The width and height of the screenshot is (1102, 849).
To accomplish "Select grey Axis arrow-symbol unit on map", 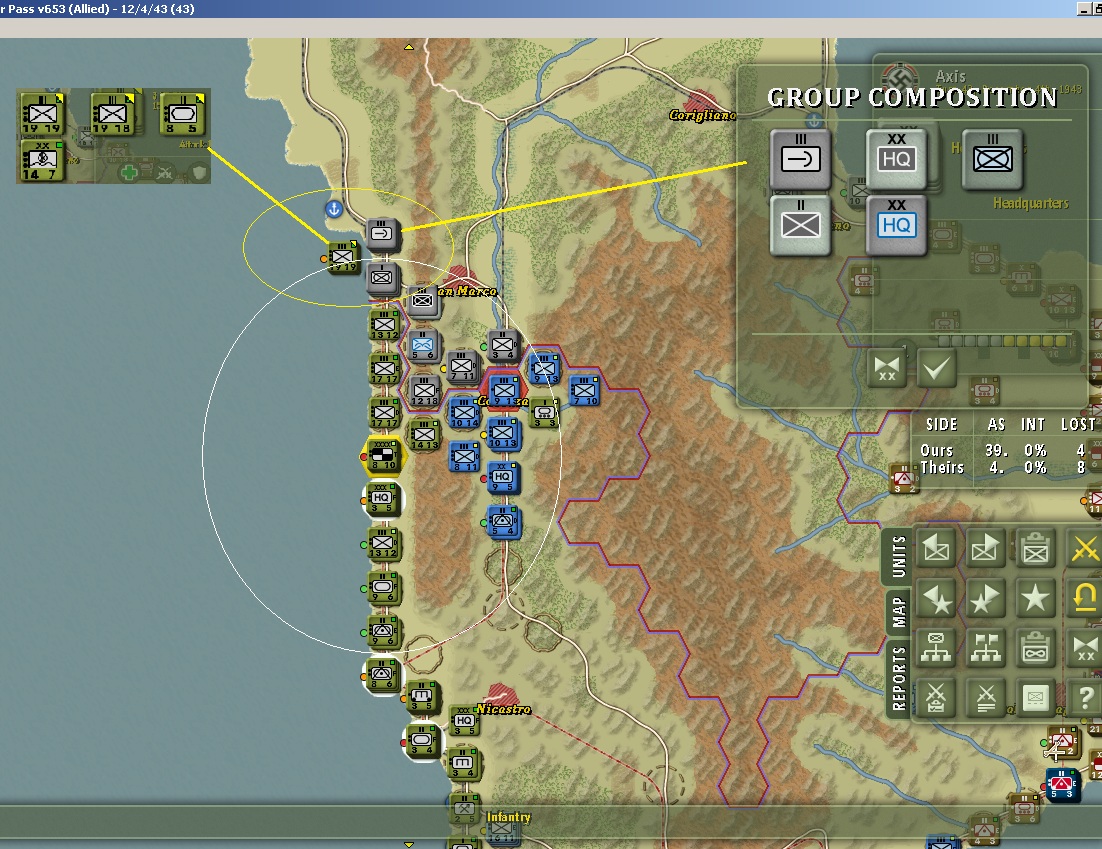I will tap(383, 234).
